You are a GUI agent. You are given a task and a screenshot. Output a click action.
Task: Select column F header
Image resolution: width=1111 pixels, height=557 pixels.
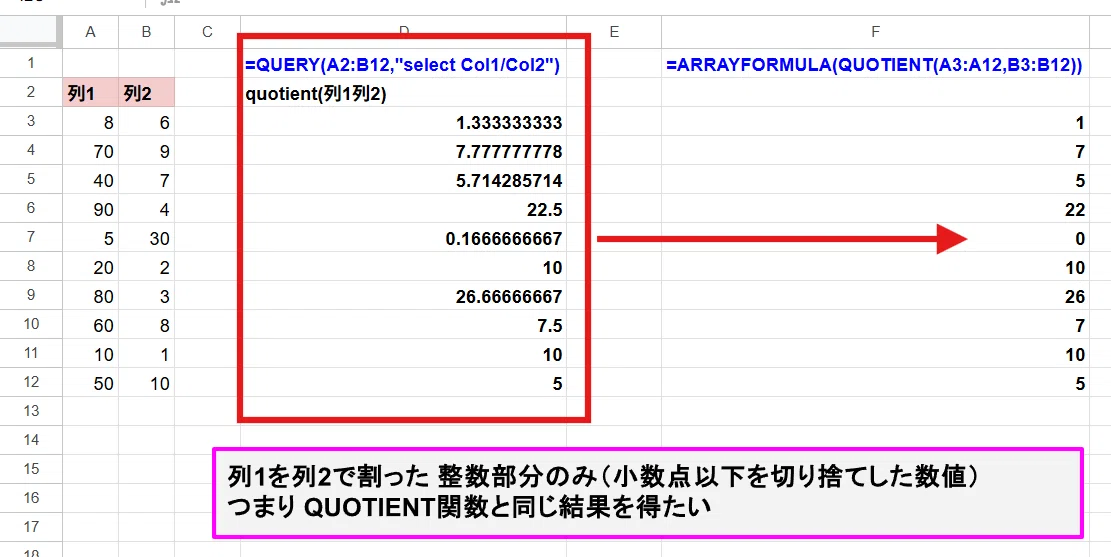coord(876,32)
